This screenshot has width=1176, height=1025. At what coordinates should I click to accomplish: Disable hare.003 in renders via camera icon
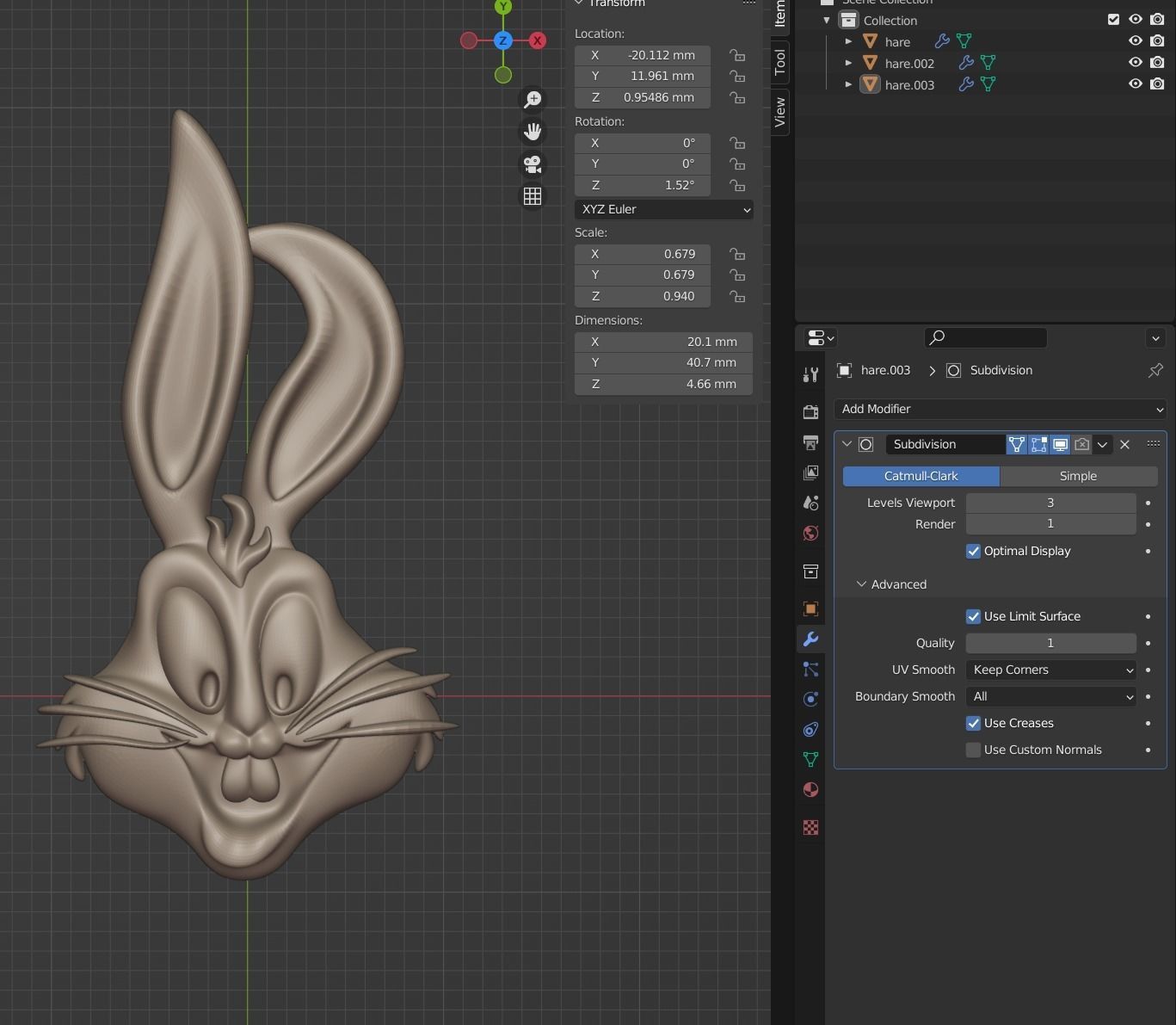pos(1157,84)
